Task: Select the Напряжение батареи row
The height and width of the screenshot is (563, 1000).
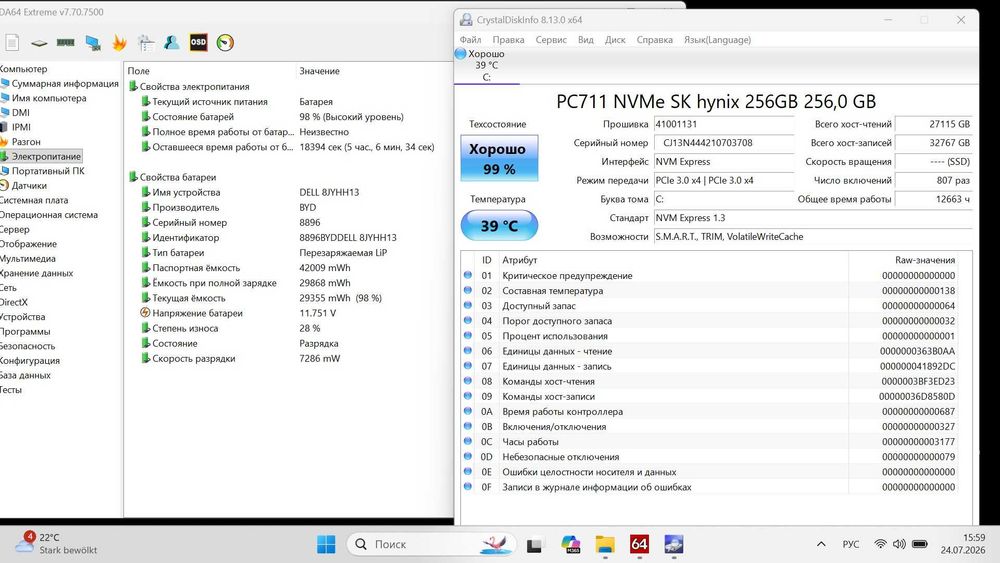Action: coord(288,313)
